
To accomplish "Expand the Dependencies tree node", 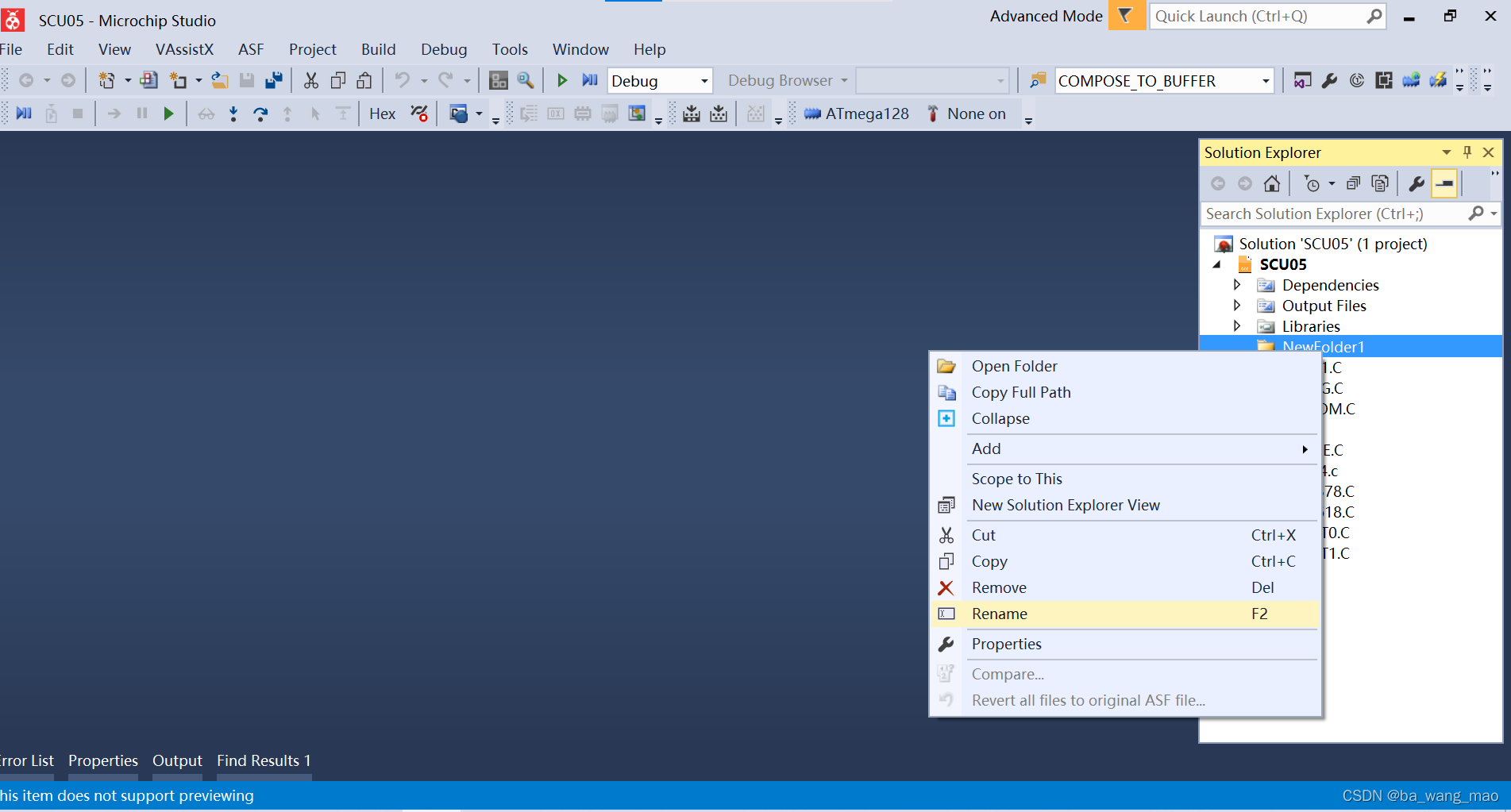I will tap(1237, 284).
